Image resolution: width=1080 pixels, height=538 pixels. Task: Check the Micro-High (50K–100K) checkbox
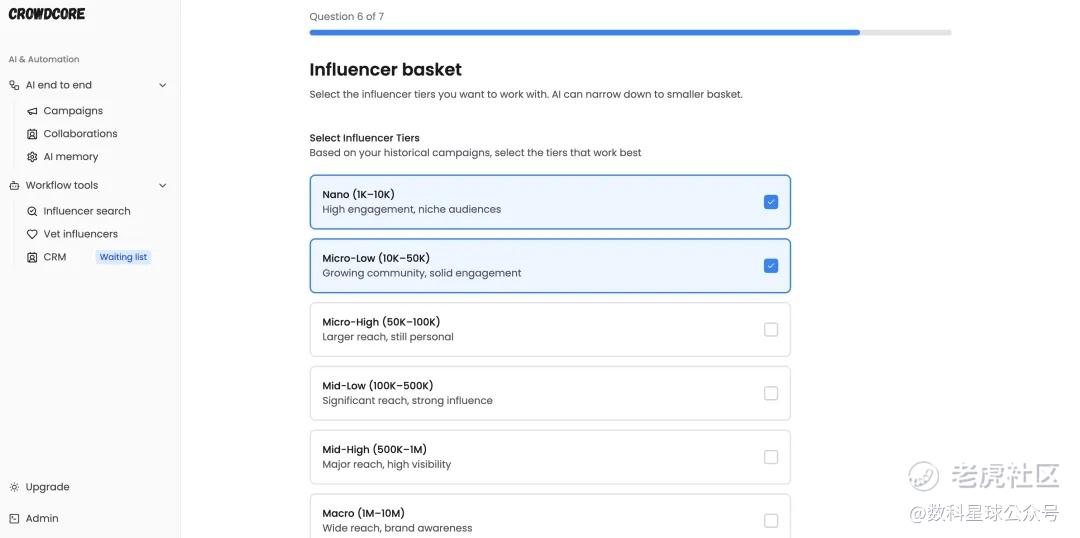pos(771,329)
